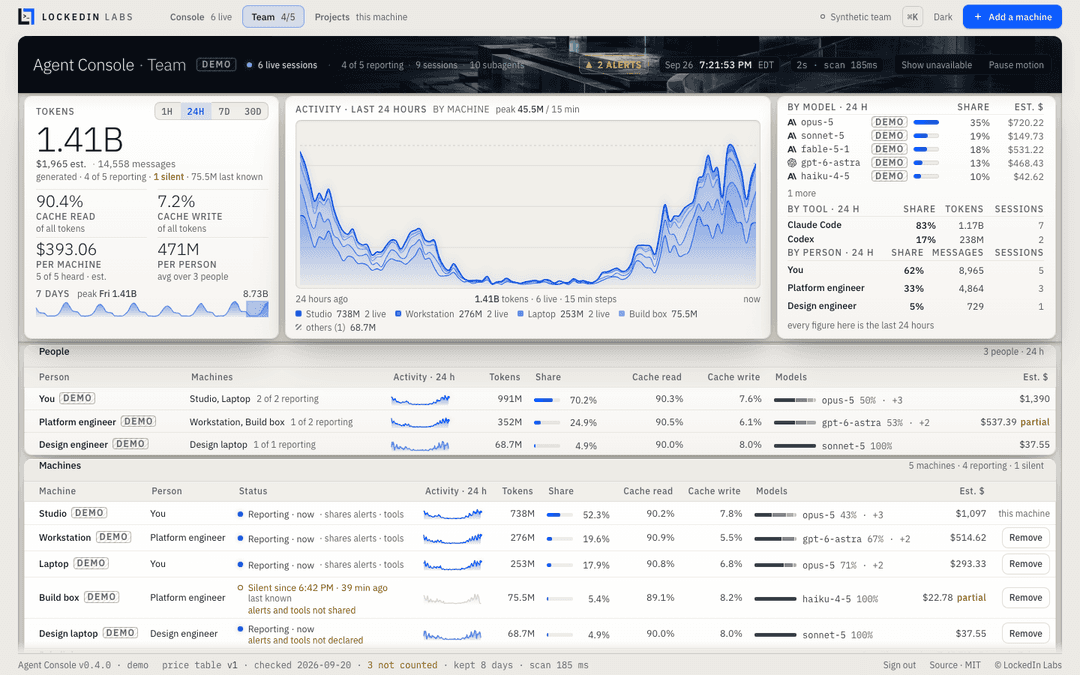This screenshot has width=1080, height=675.
Task: Remove the Build box machine
Action: 1026,598
